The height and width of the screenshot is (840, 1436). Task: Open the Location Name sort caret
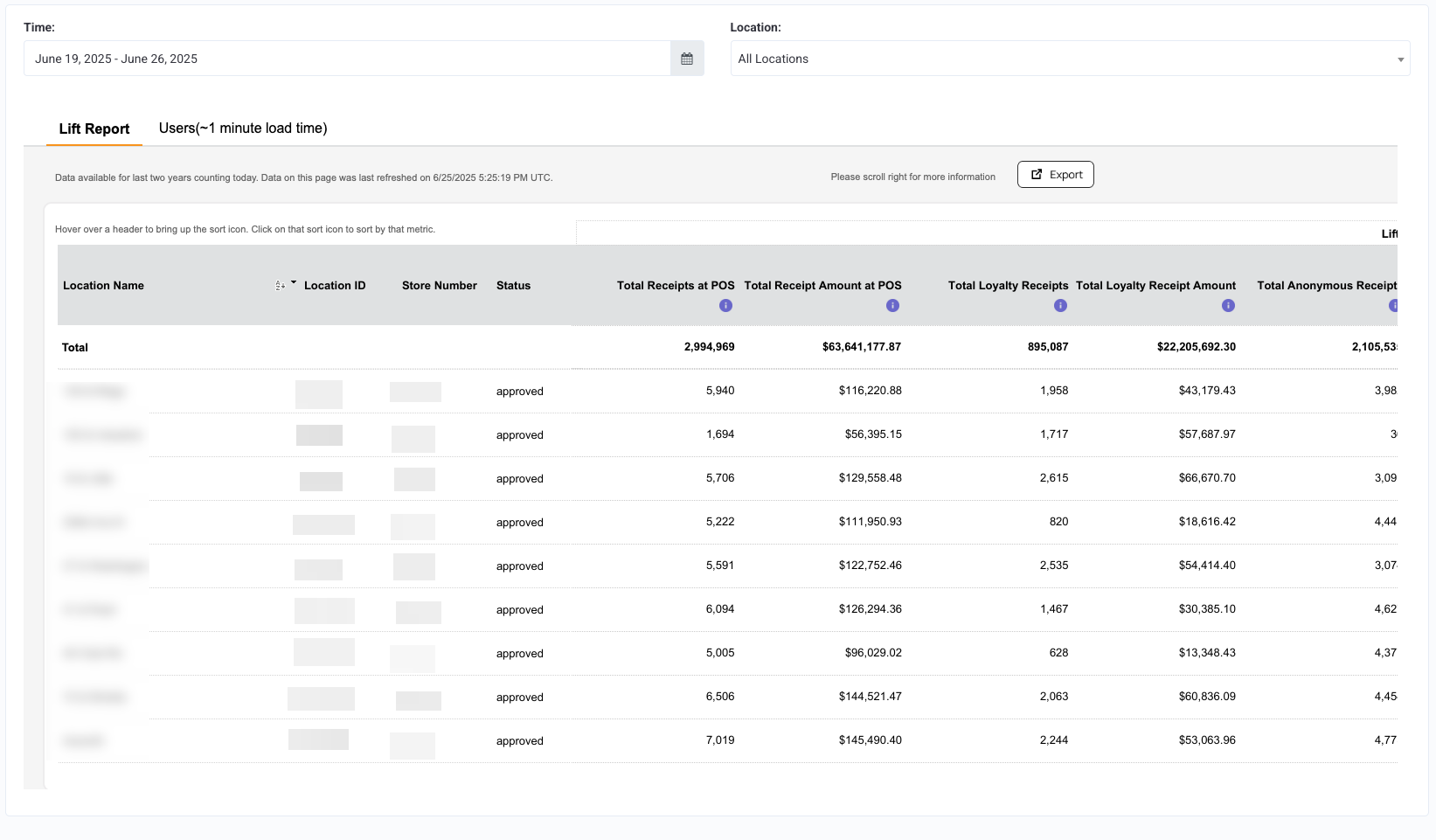point(294,283)
